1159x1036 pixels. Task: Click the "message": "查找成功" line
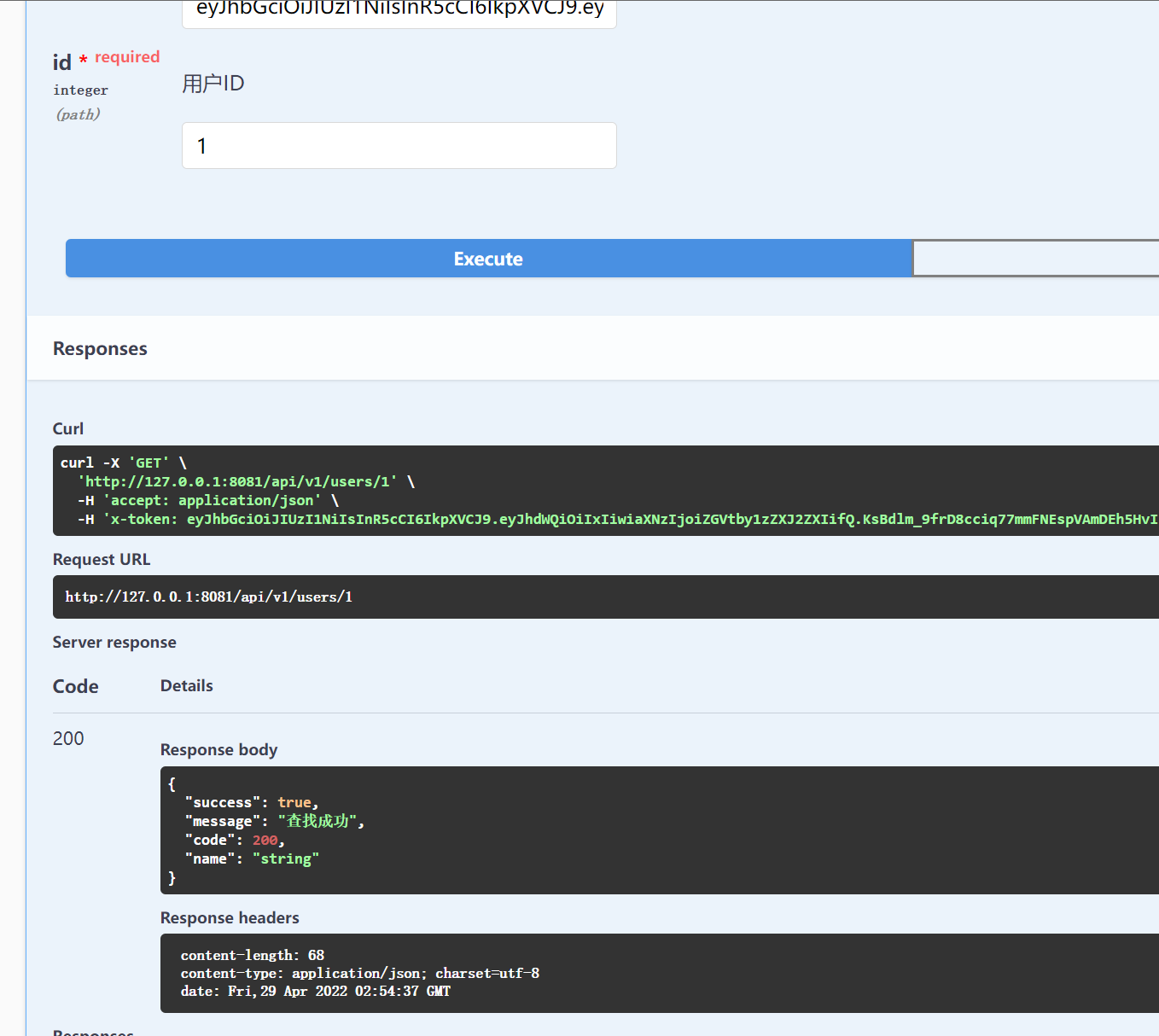[275, 821]
